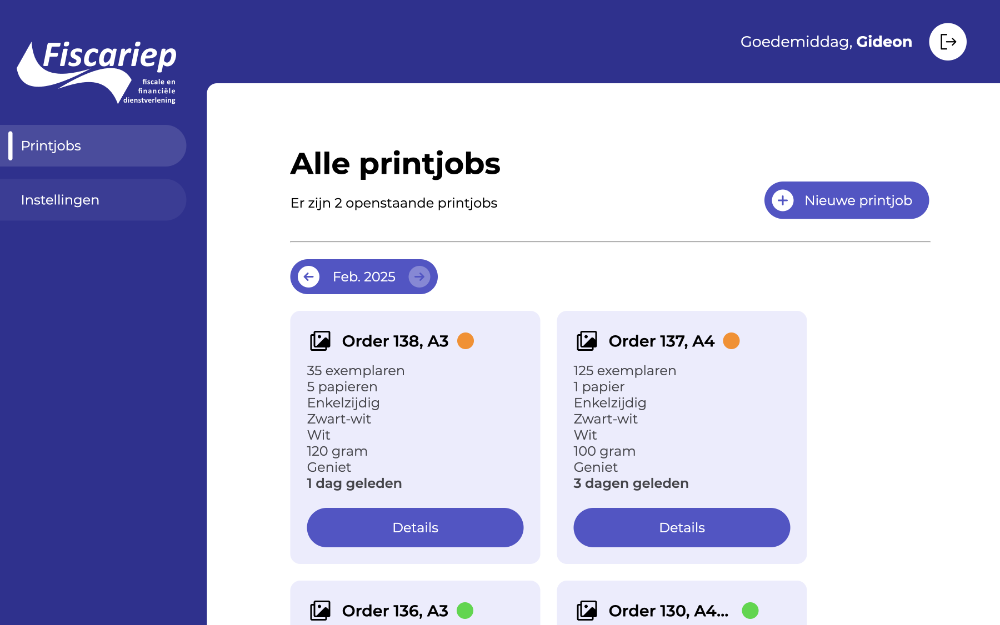
Task: Click the print job icon on Order 136
Action: click(x=319, y=610)
